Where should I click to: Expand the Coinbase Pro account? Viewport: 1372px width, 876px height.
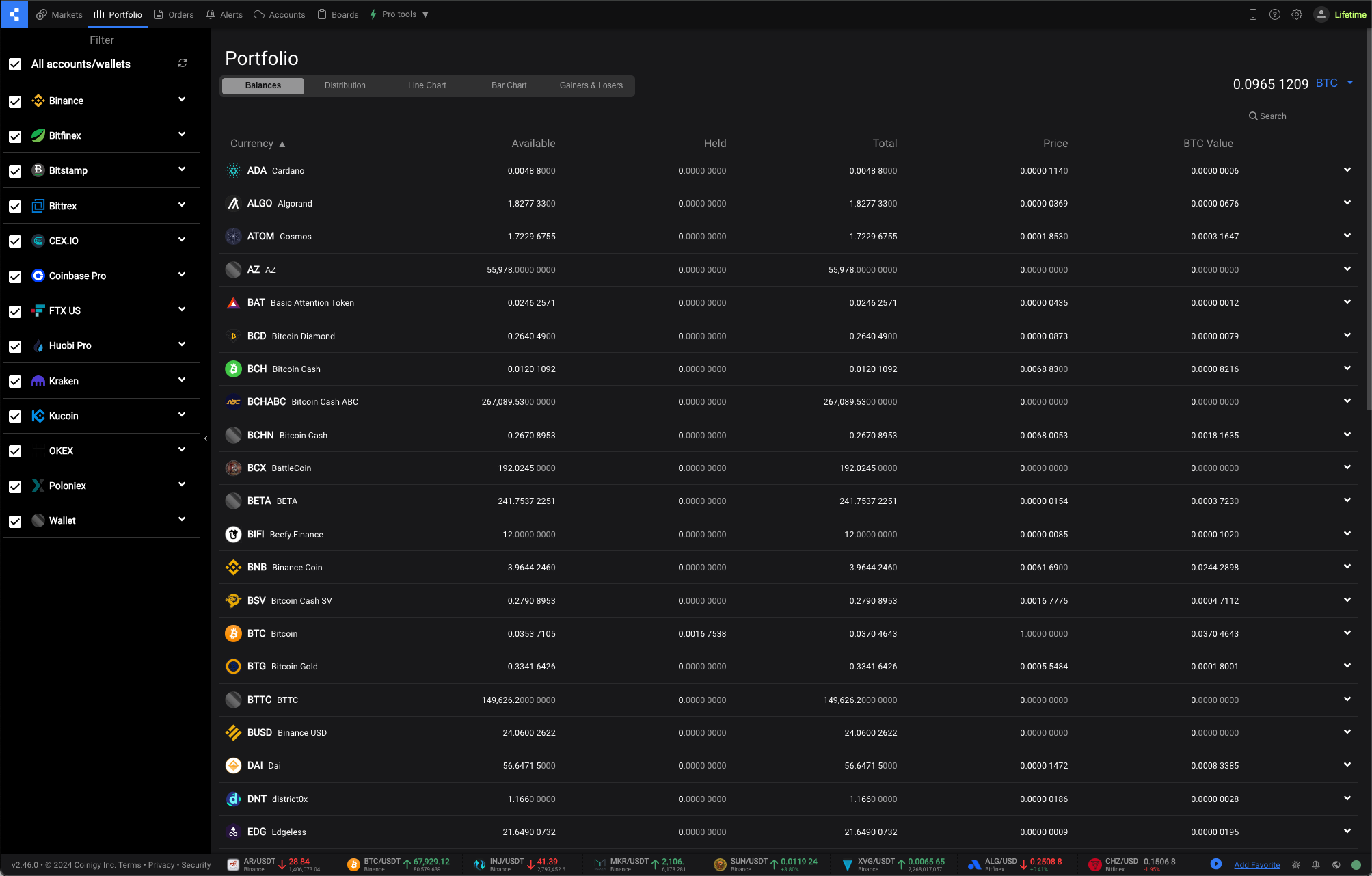(x=182, y=275)
